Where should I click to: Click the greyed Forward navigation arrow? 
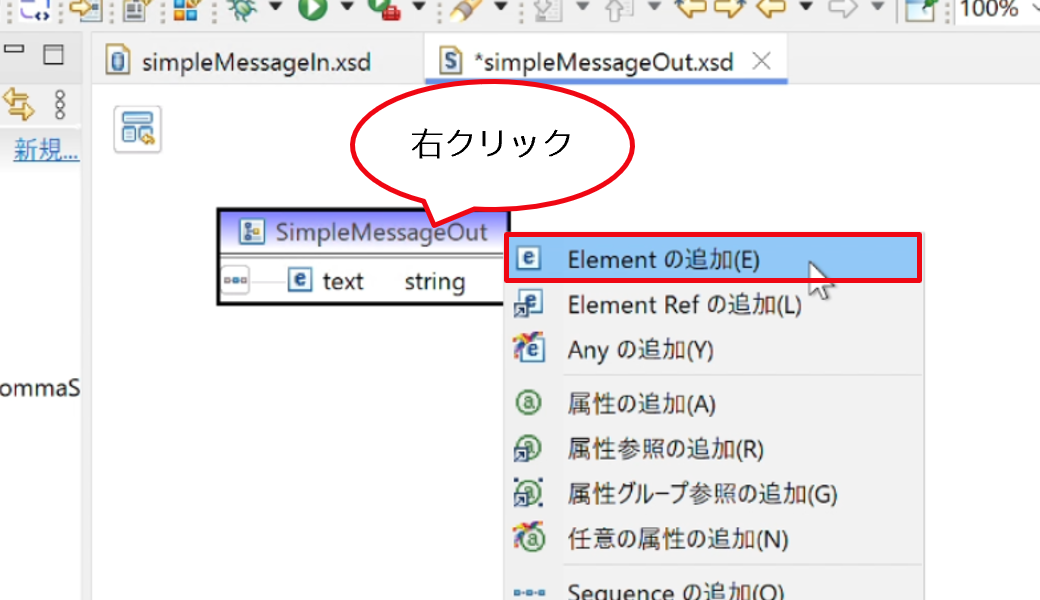[842, 8]
